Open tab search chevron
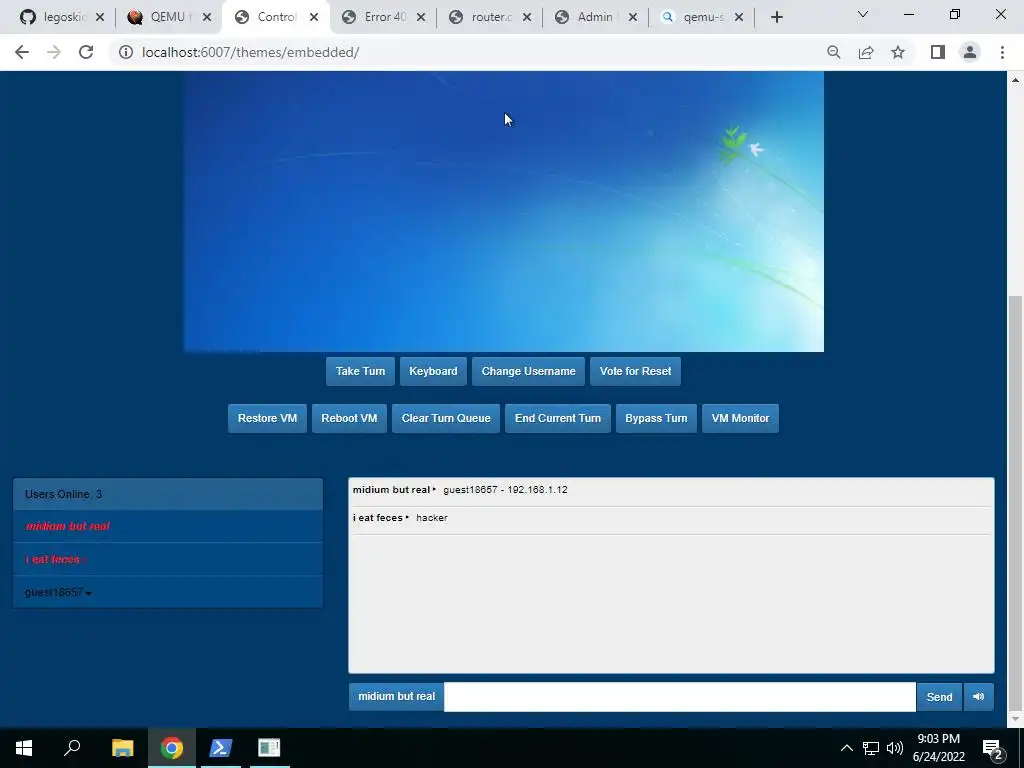 click(x=863, y=14)
